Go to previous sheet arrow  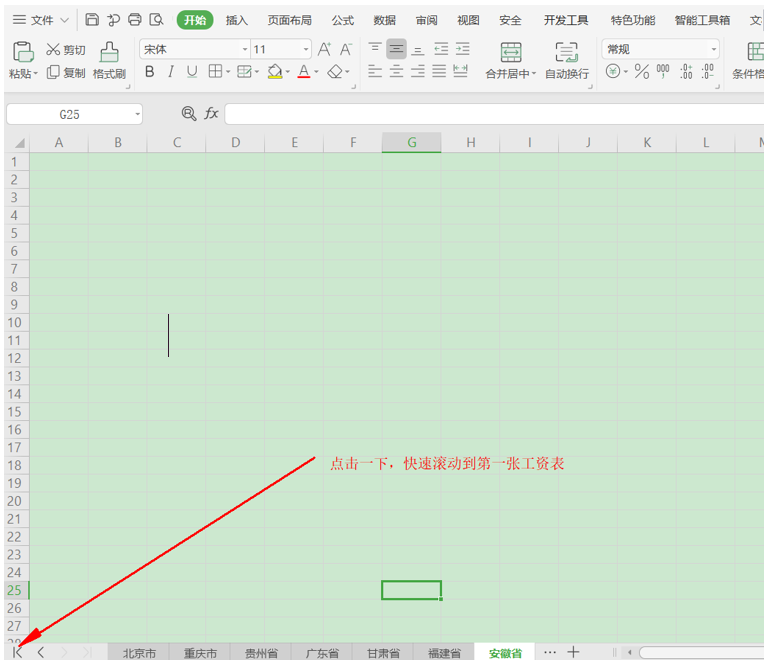pos(41,652)
